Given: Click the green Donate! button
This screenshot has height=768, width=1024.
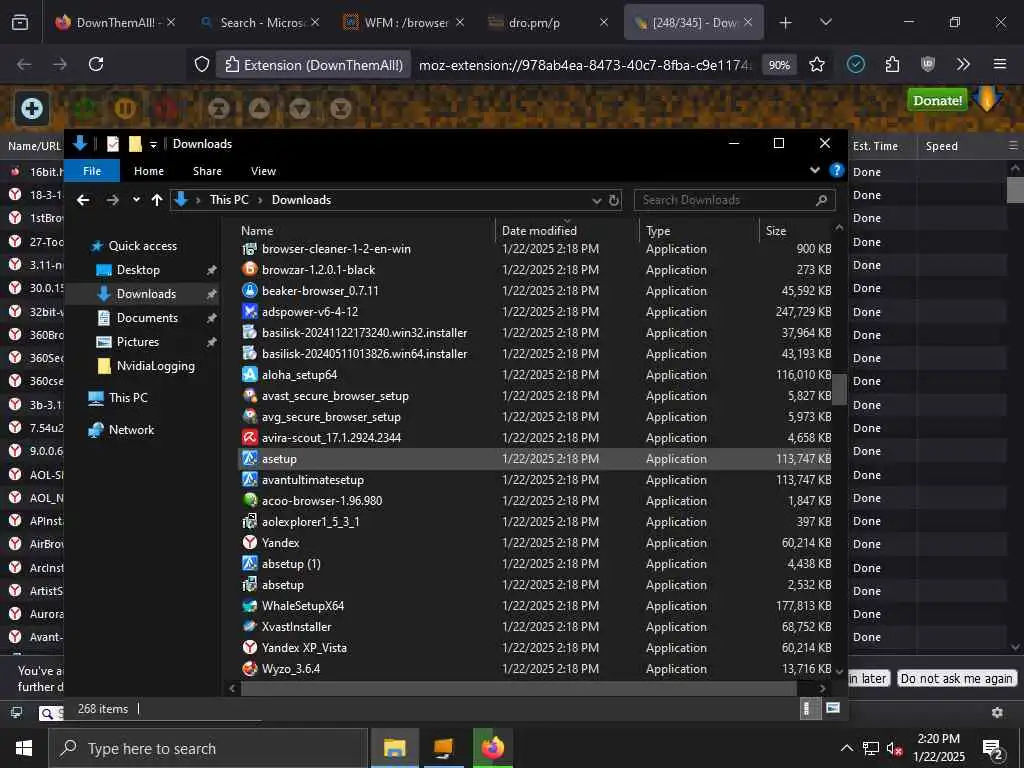Looking at the screenshot, I should click(x=937, y=101).
